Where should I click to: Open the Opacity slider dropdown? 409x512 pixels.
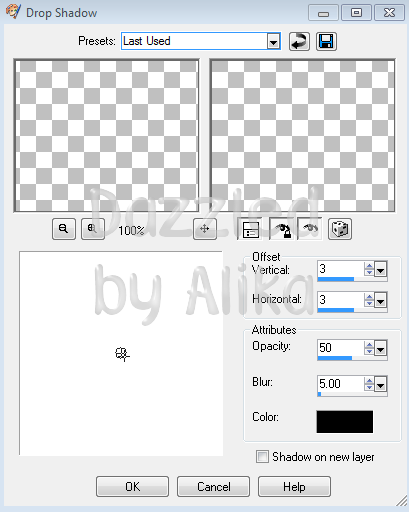tap(381, 348)
